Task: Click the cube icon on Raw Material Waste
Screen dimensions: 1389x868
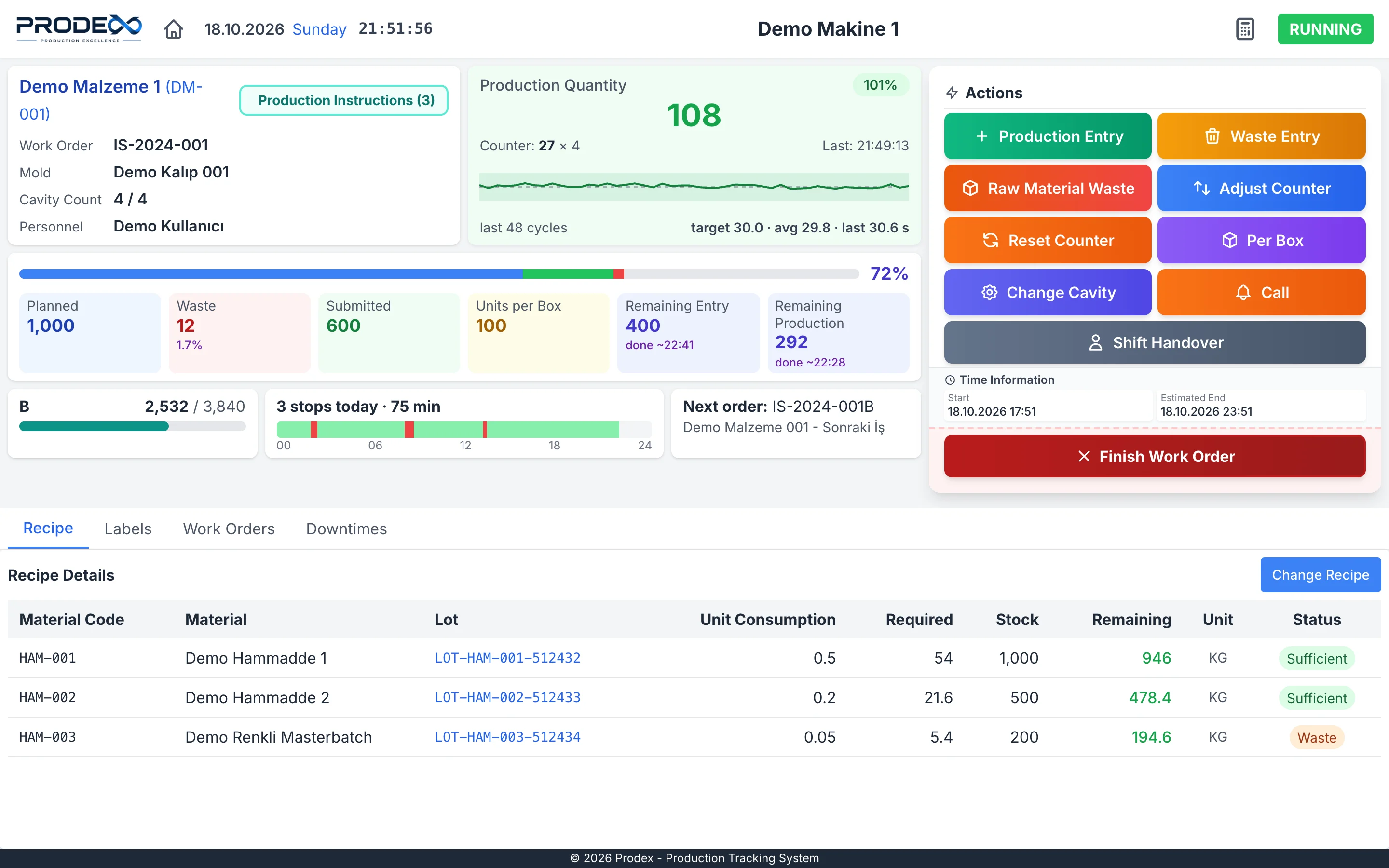Action: (x=970, y=188)
